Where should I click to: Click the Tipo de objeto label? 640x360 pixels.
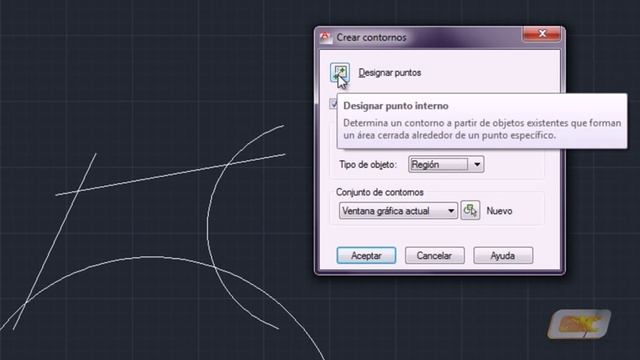[368, 165]
